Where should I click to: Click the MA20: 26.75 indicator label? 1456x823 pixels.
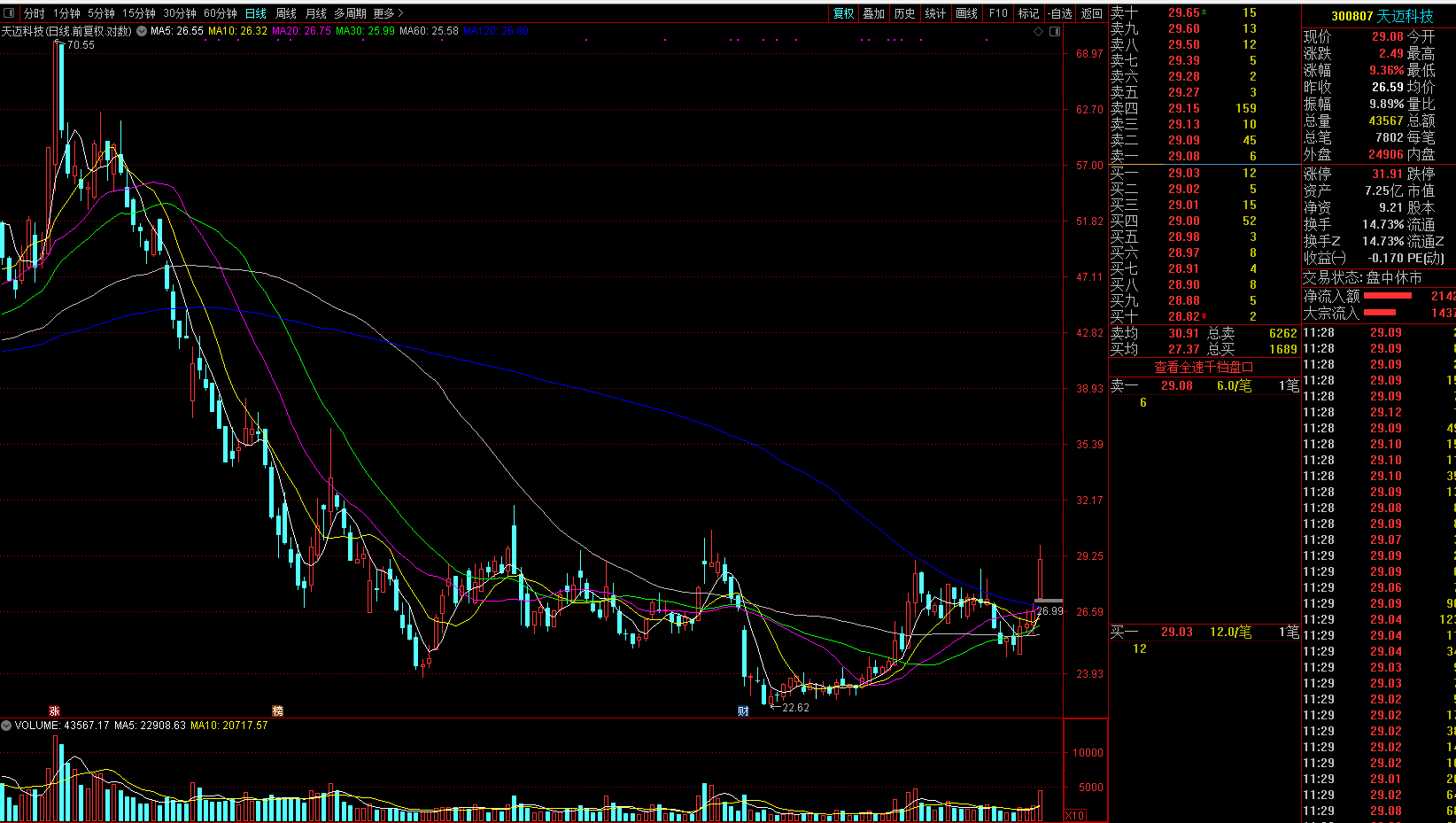pos(301,31)
